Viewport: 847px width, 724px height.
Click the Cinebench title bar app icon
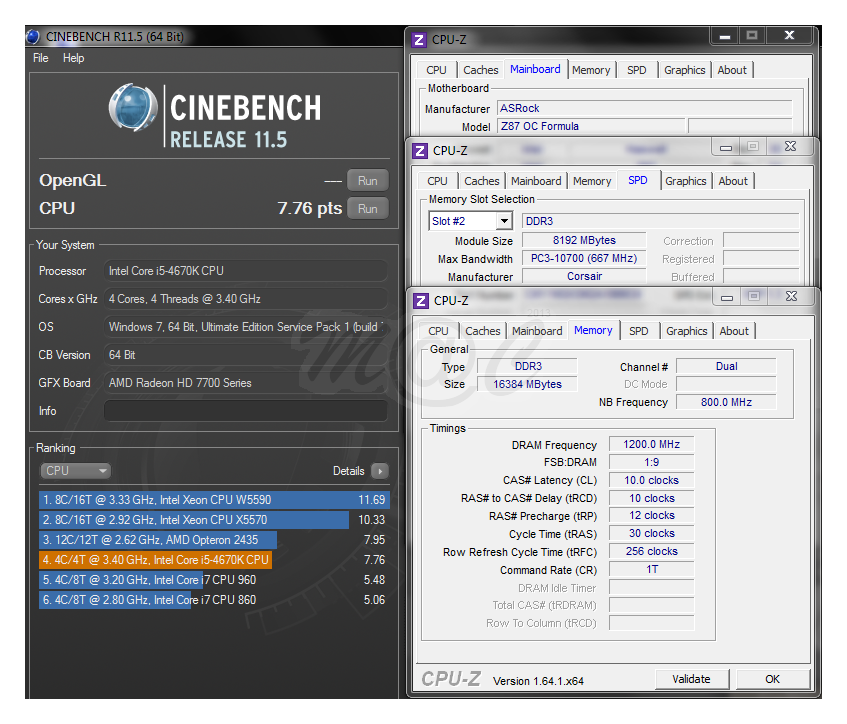pos(33,37)
